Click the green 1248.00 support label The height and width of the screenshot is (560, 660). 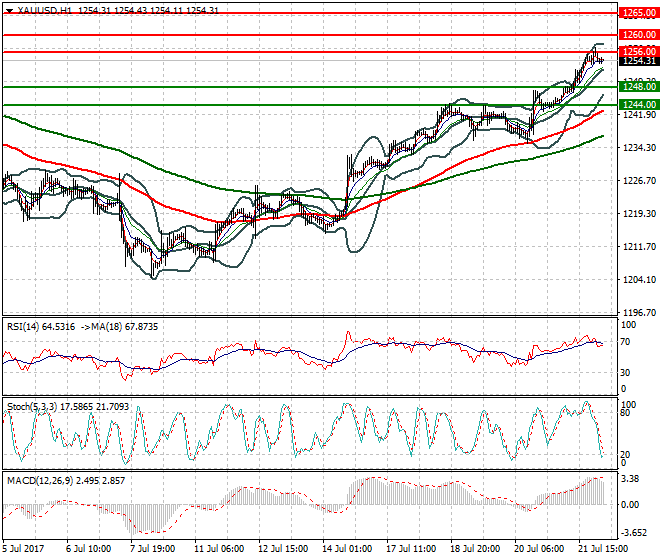pyautogui.click(x=639, y=87)
